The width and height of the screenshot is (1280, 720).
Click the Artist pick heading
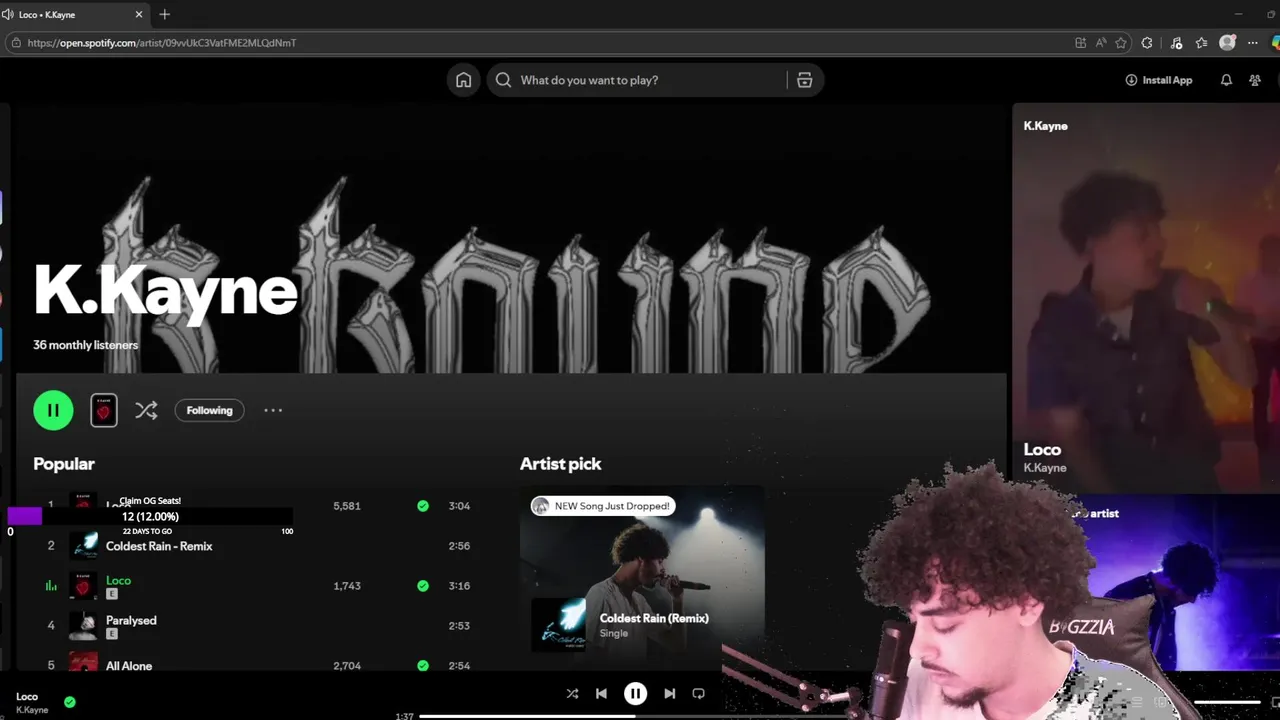(x=560, y=464)
